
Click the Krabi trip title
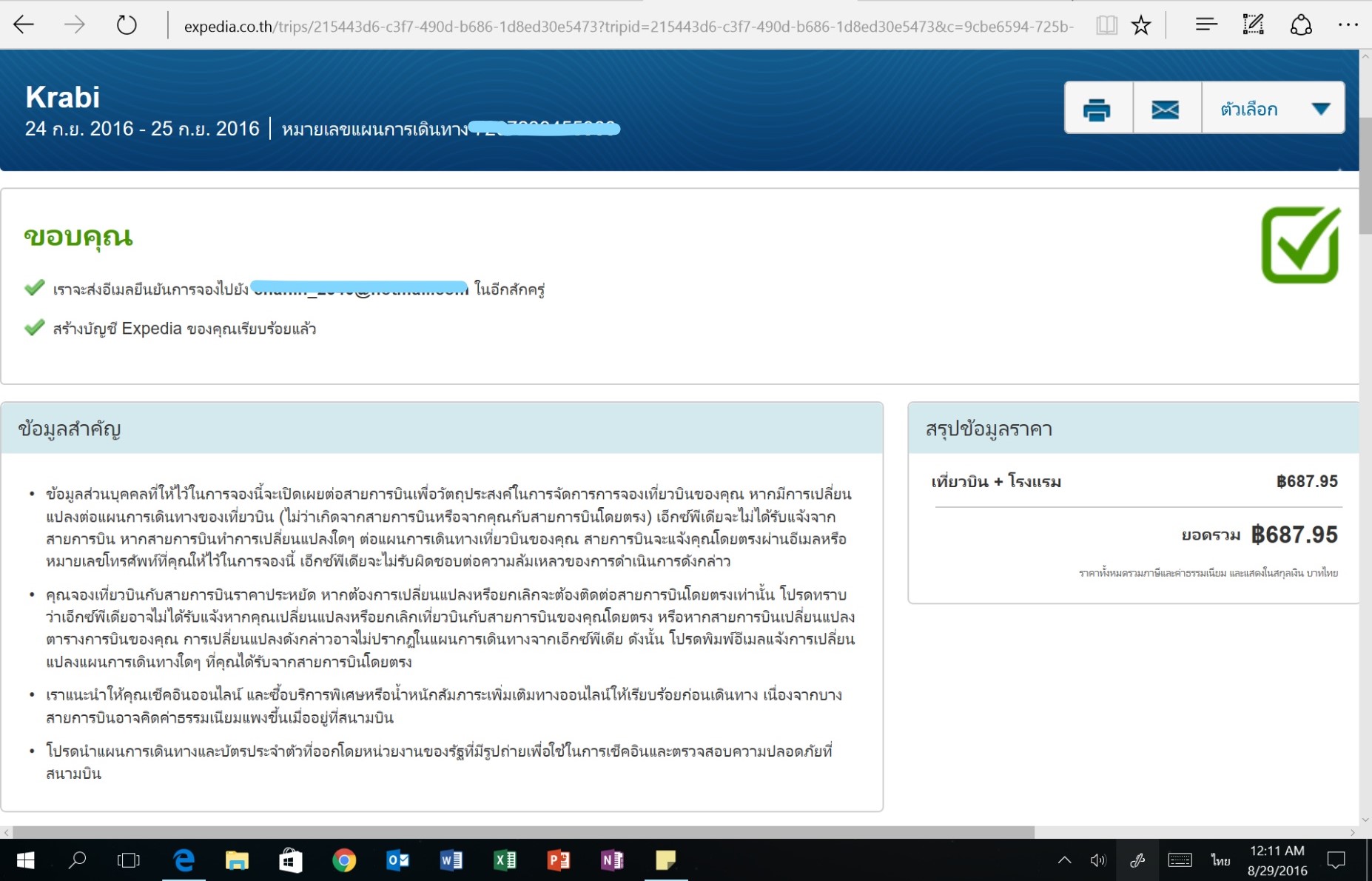(62, 97)
